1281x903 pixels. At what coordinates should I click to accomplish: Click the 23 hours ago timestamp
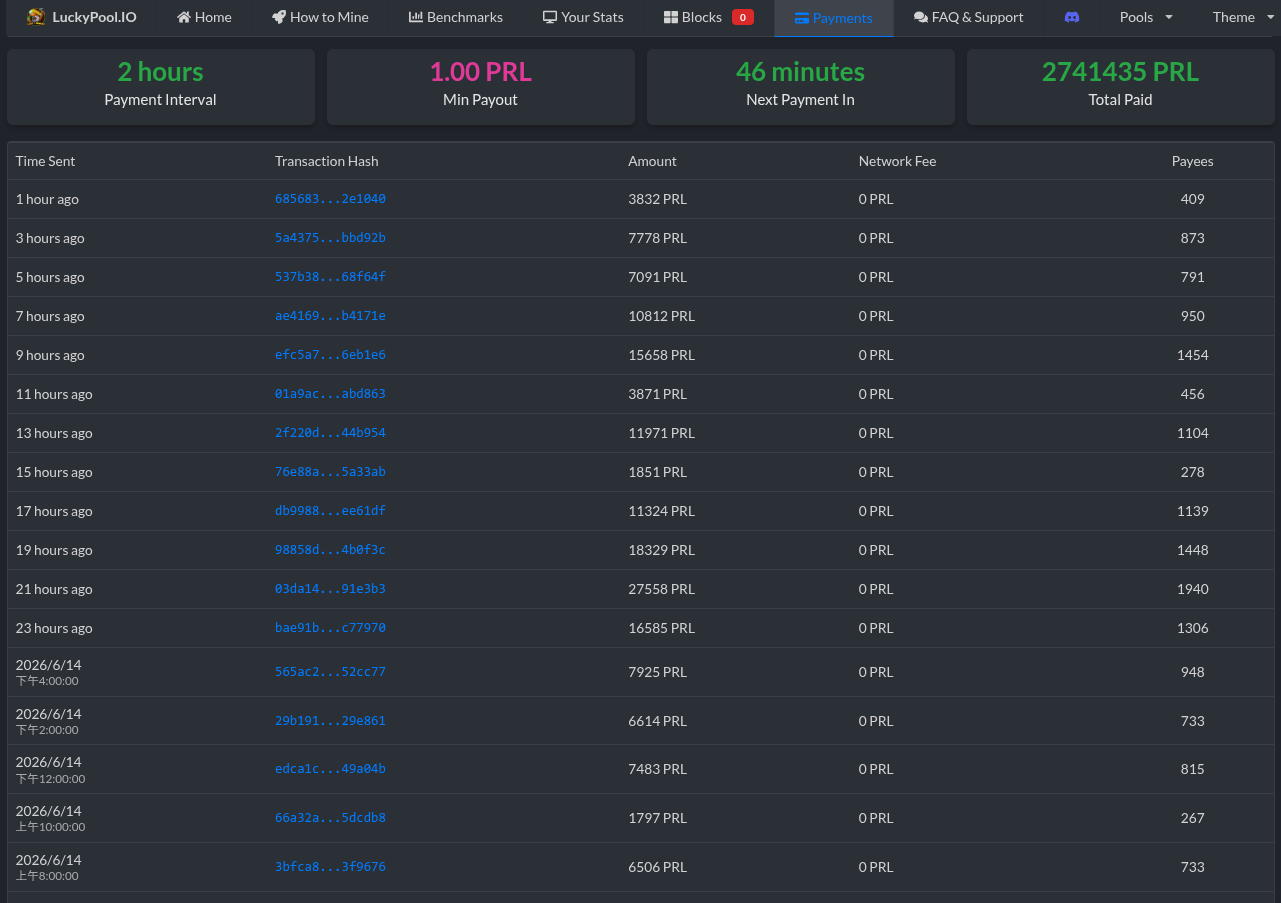pos(54,628)
